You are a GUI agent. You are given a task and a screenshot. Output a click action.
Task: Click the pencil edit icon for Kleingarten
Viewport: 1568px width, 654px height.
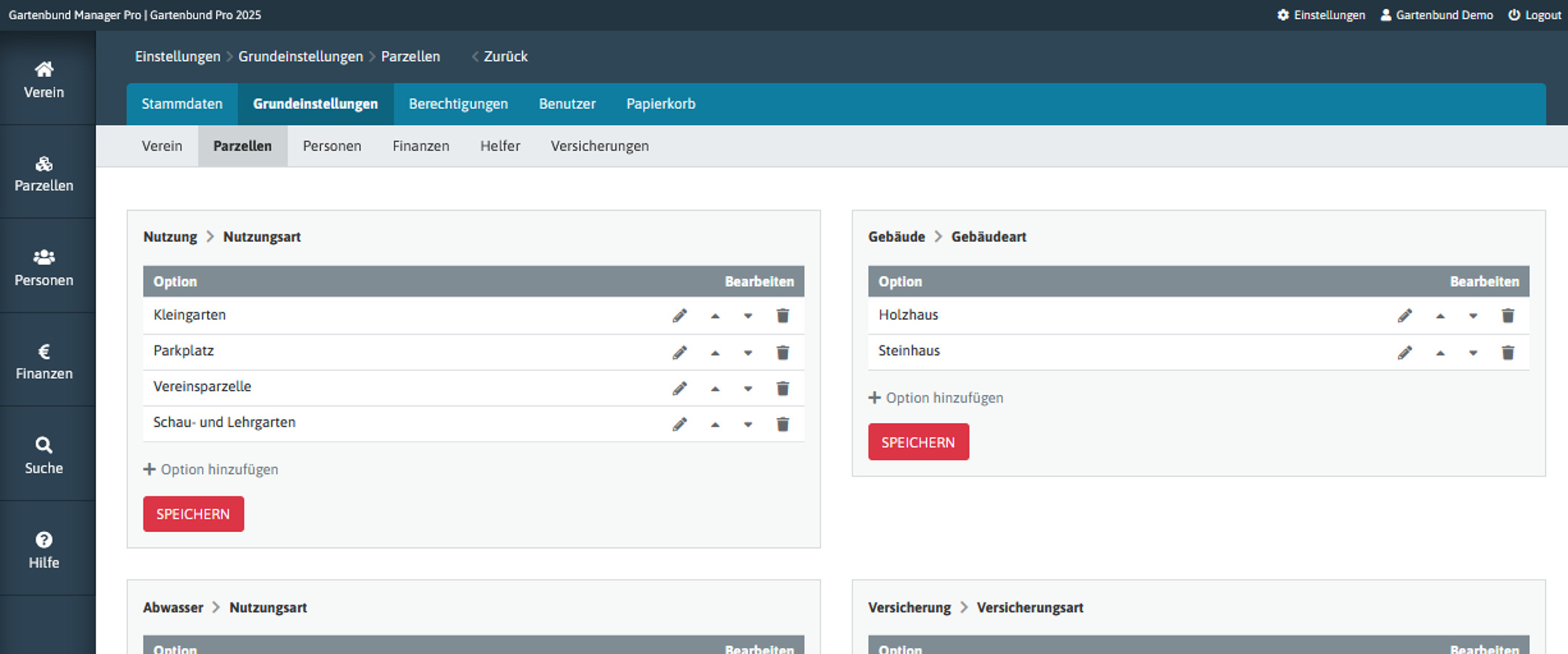coord(679,316)
